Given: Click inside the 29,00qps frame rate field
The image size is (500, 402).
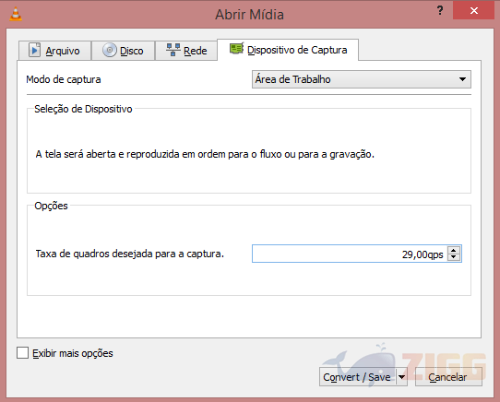Looking at the screenshot, I should 349,254.
